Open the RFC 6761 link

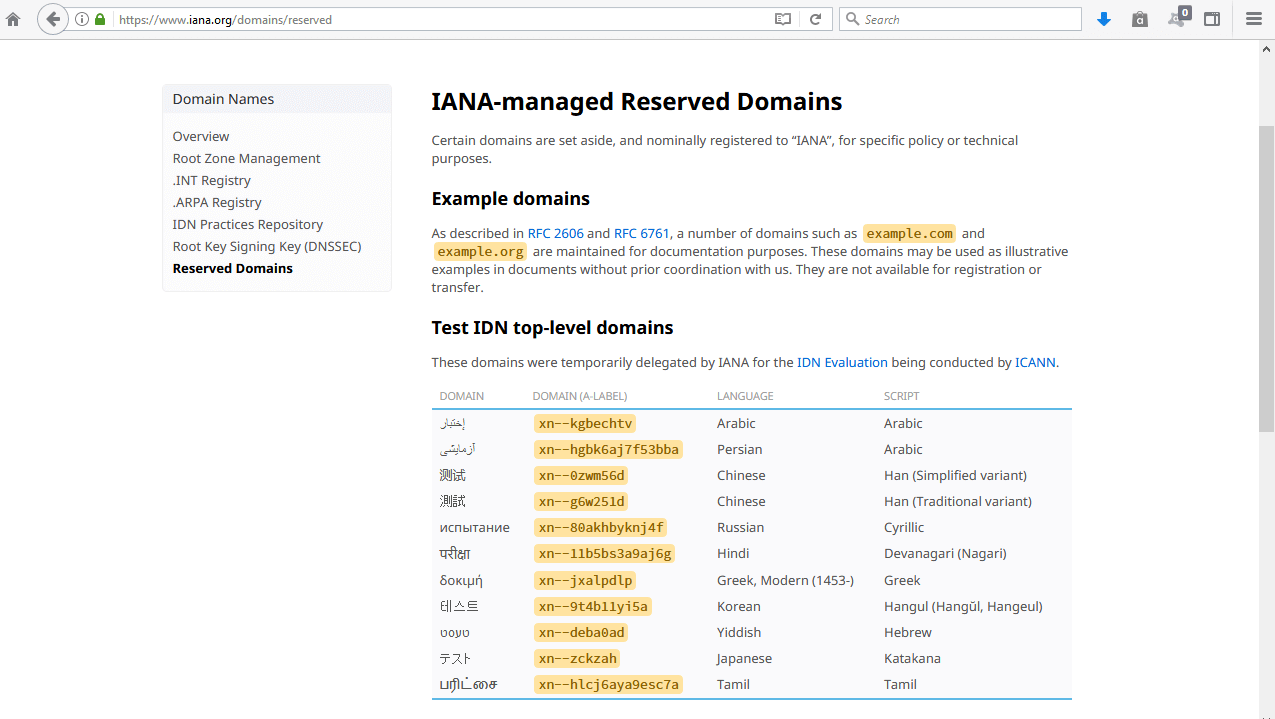(642, 233)
